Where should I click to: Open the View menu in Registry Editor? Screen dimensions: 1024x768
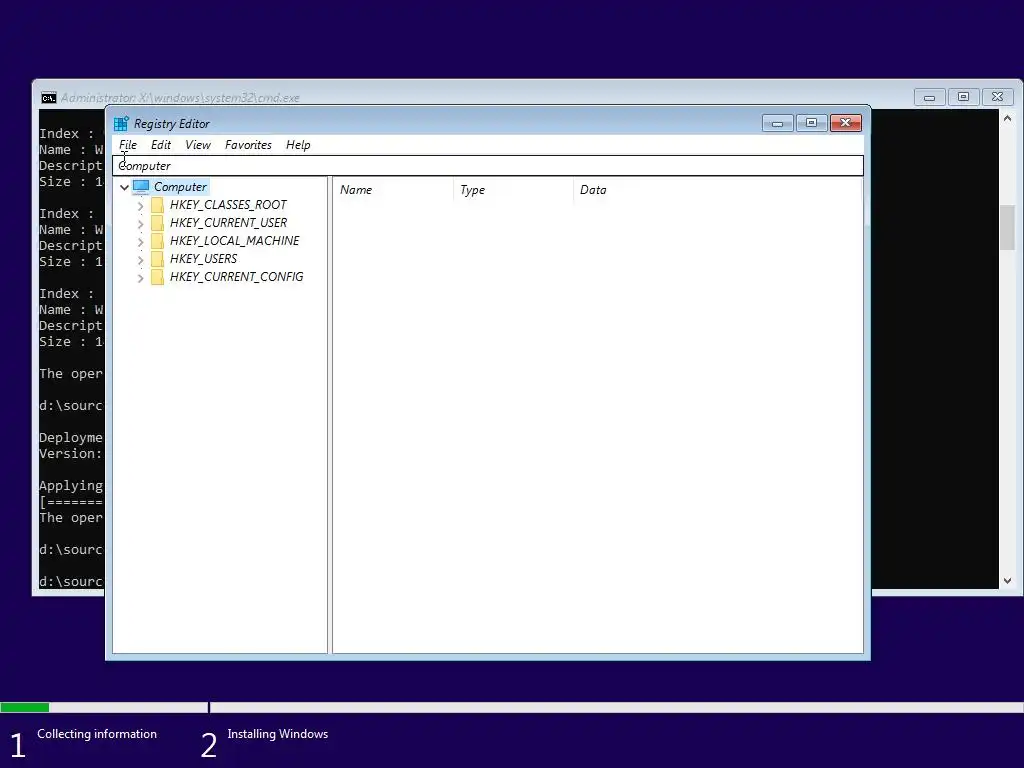pyautogui.click(x=198, y=145)
